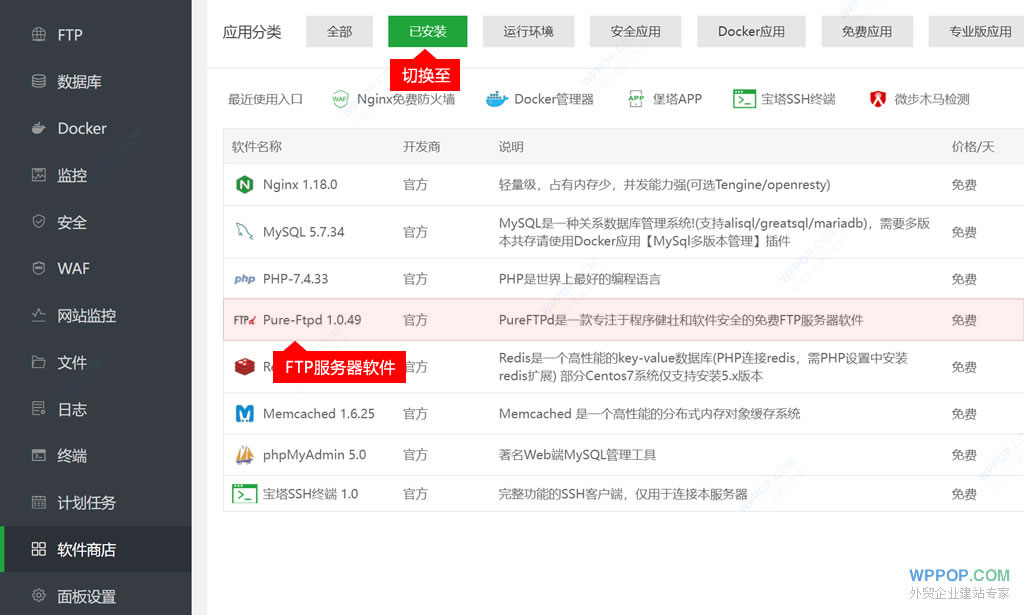Click the 微步木马检测 red shield icon
Screen dimensions: 1024x615
click(878, 99)
